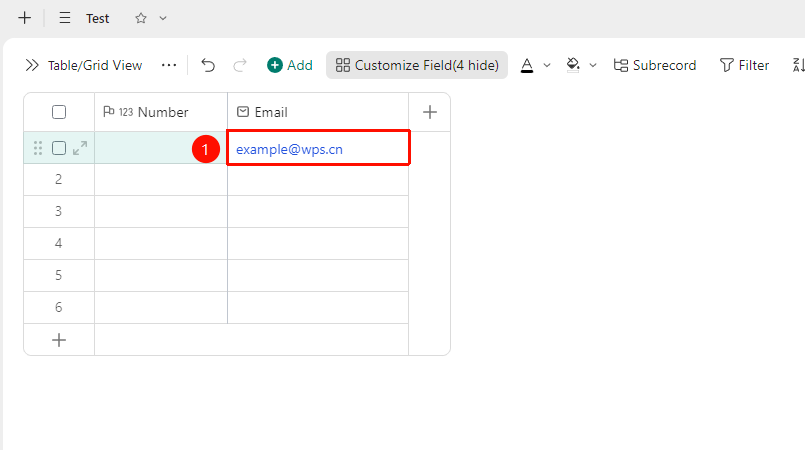The height and width of the screenshot is (450, 805).
Task: Click the Number column header
Action: [161, 112]
